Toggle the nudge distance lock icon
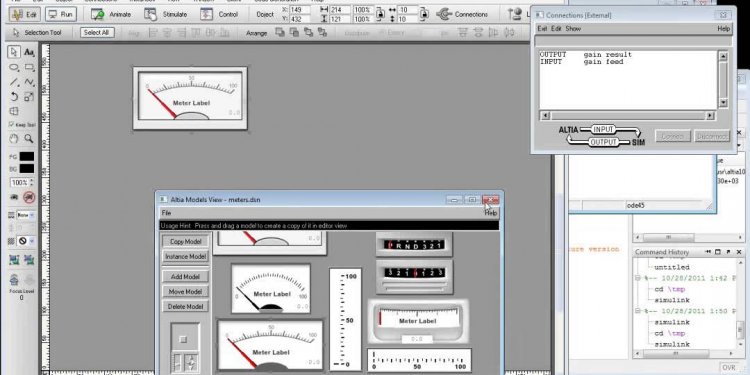The height and width of the screenshot is (375, 750). coord(424,14)
